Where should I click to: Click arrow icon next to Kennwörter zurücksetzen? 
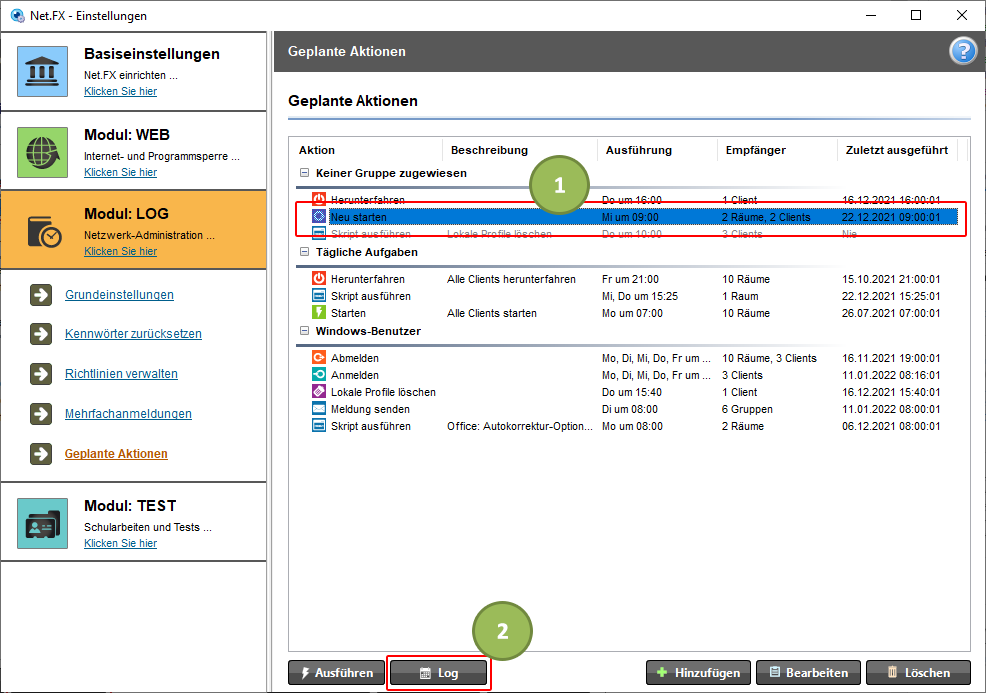41,334
